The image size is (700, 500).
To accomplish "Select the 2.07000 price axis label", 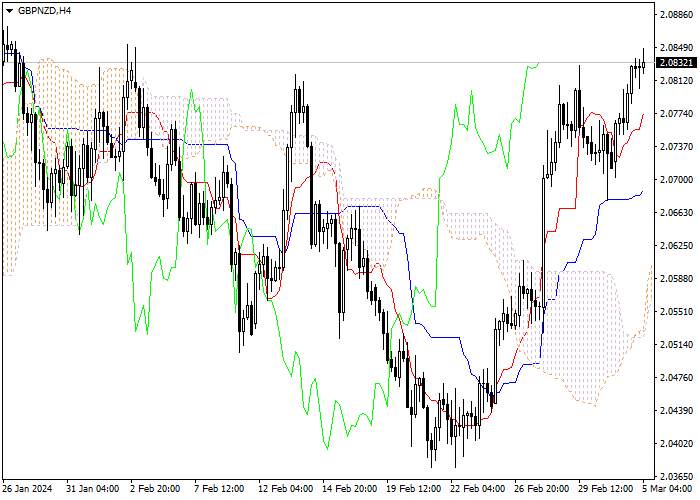I will tap(677, 180).
